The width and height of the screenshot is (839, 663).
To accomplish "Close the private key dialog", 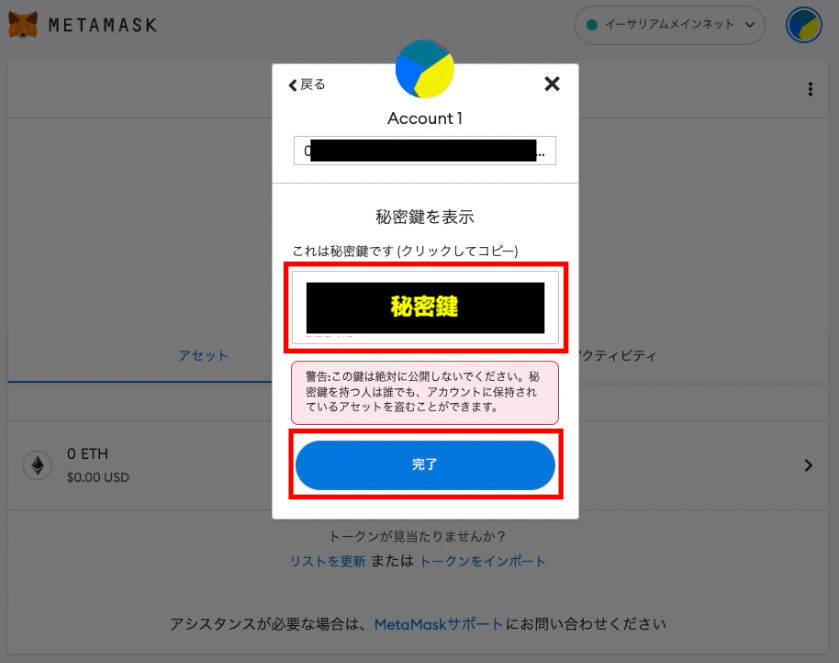I will click(x=552, y=84).
